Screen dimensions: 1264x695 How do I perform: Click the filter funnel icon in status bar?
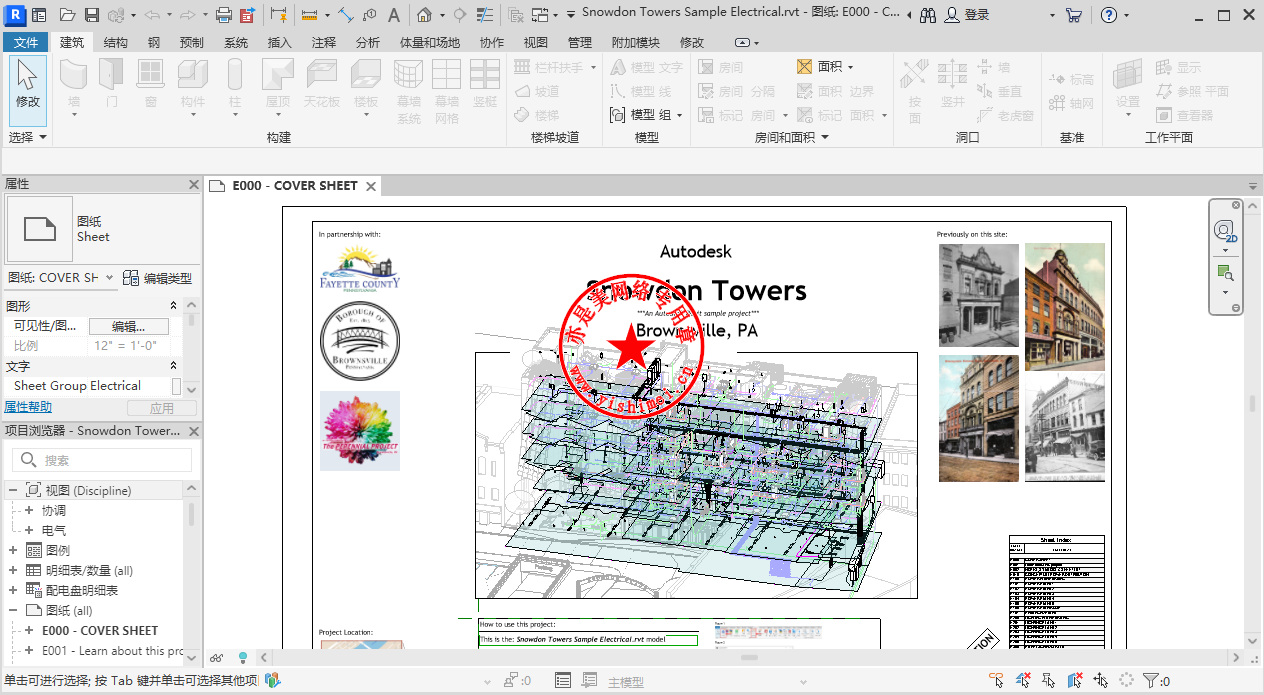pos(1151,680)
